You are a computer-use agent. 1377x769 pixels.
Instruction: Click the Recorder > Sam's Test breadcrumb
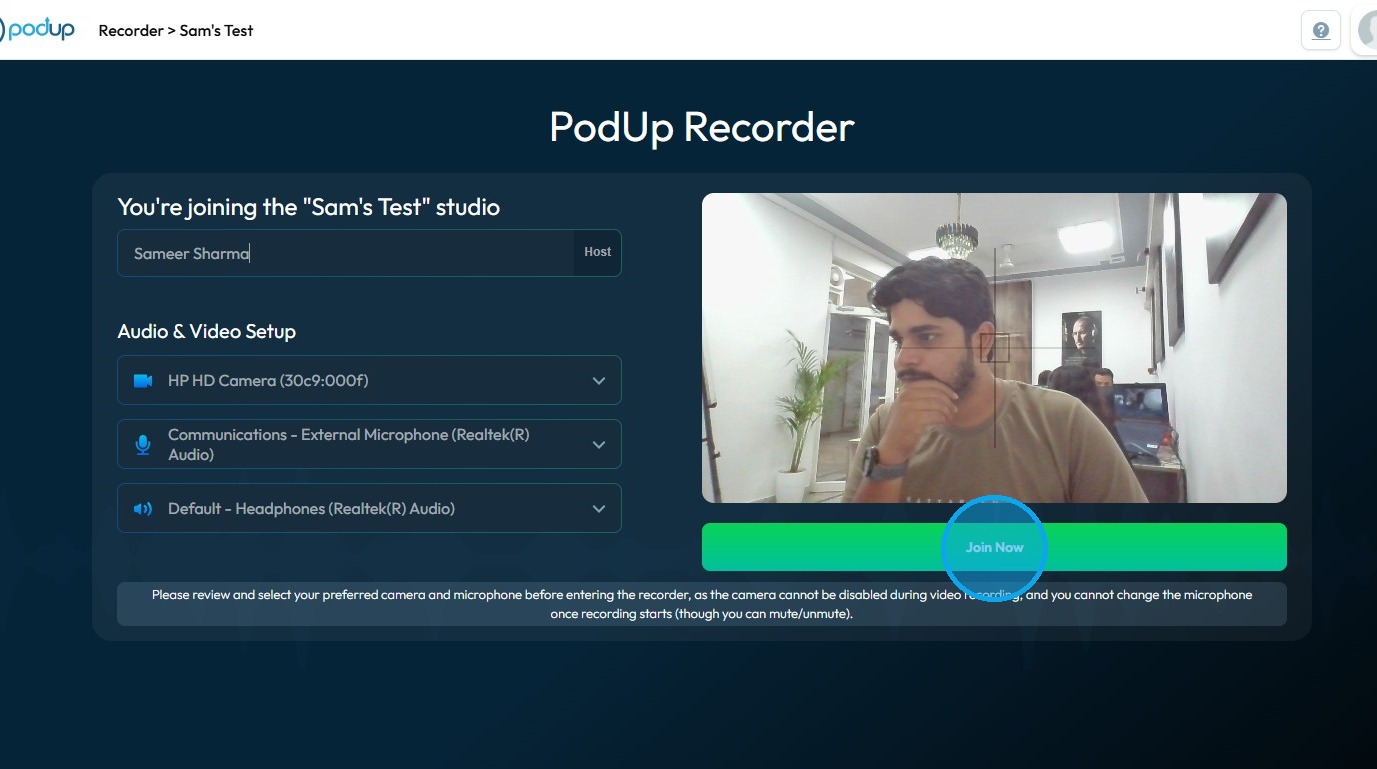176,30
